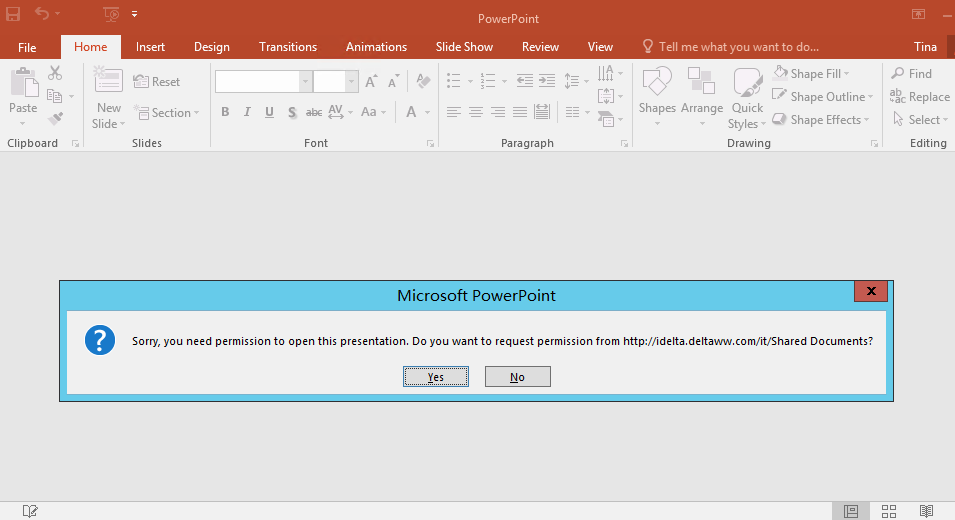The width and height of the screenshot is (955, 520).
Task: Click the Numbering list icon
Action: pyautogui.click(x=488, y=81)
